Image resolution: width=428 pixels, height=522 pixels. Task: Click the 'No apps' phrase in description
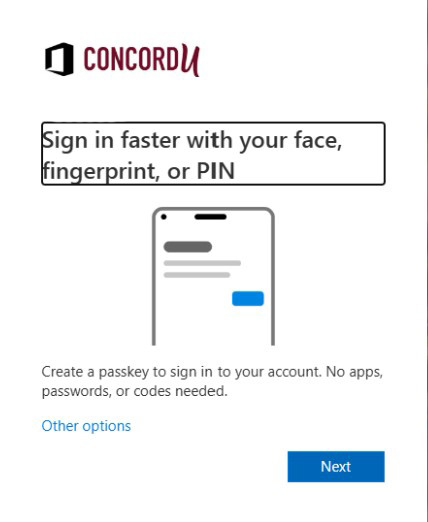(354, 372)
